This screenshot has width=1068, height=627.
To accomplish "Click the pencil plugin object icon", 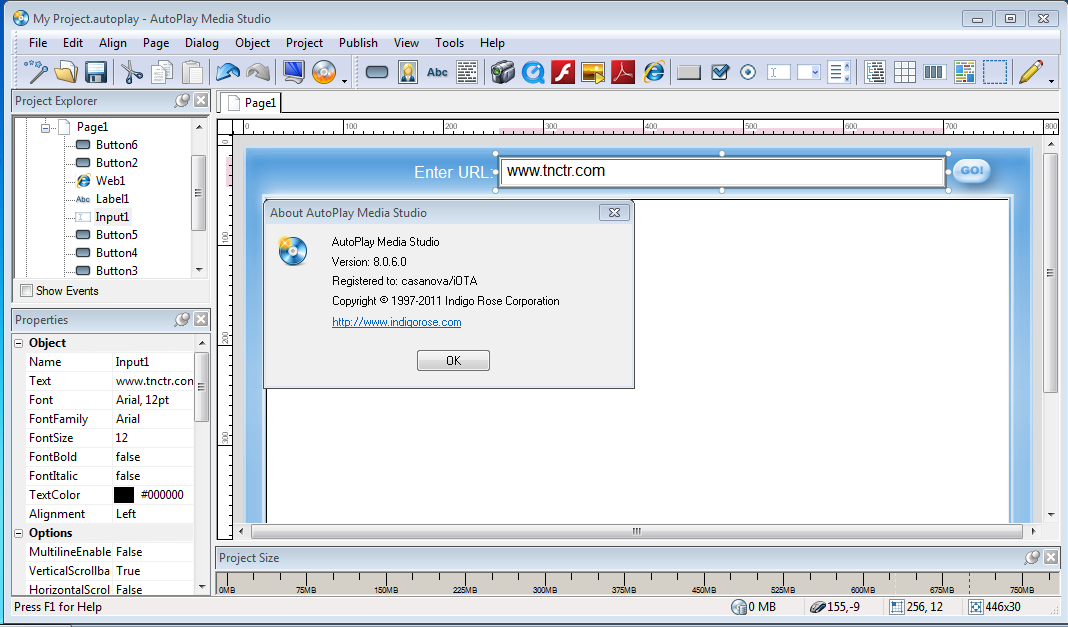I will coord(1031,71).
